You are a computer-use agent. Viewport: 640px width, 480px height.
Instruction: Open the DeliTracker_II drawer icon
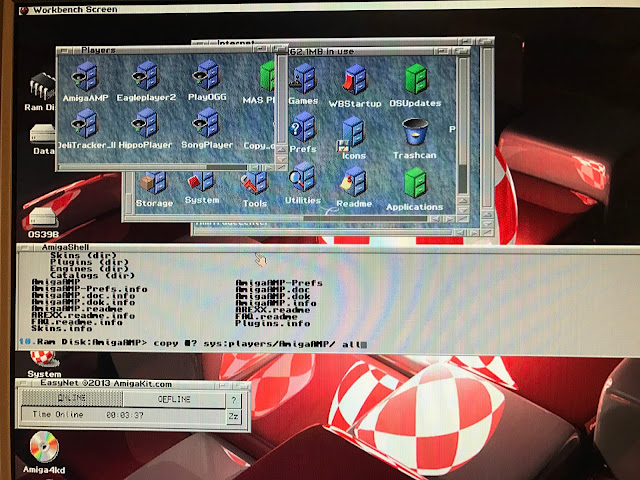click(84, 124)
